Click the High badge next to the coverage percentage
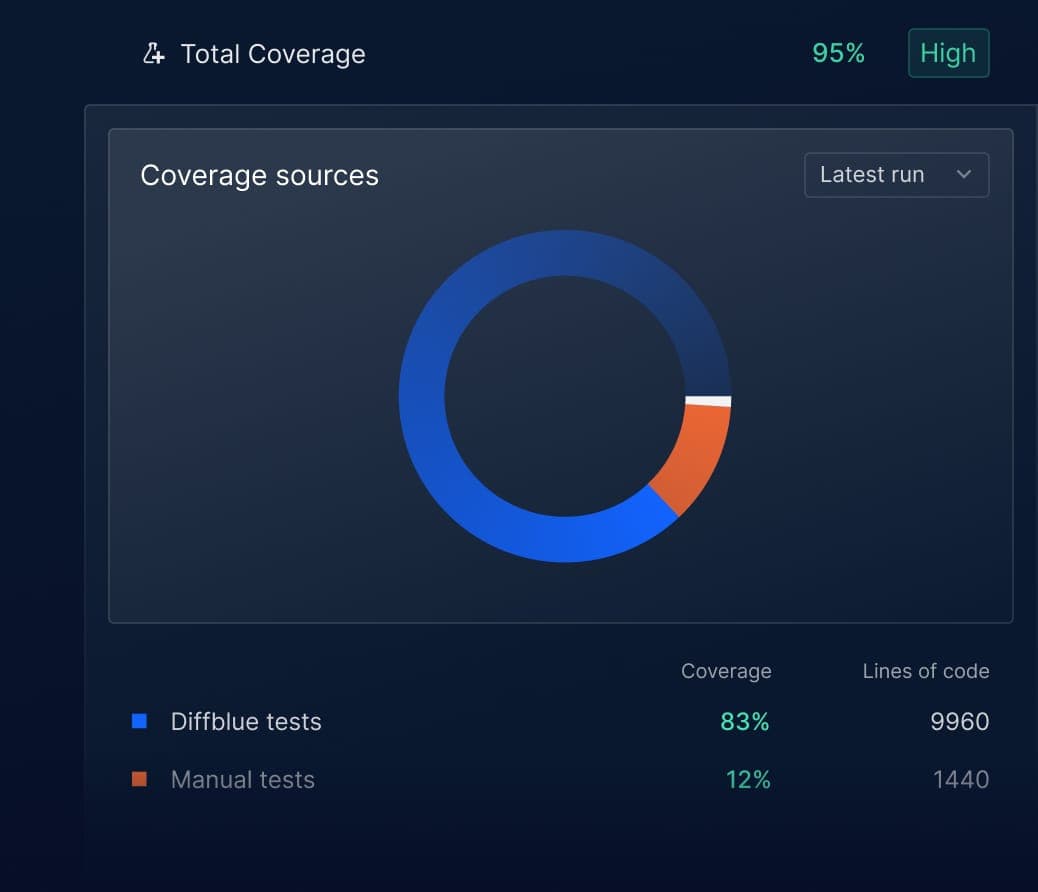This screenshot has height=892, width=1038. pos(948,53)
